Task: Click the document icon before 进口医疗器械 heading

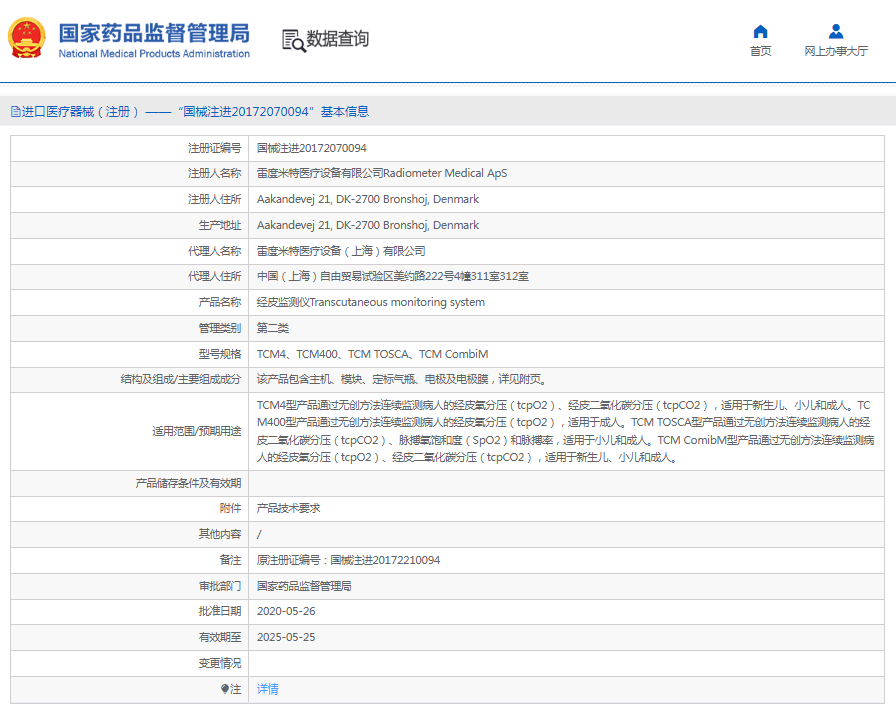Action: pos(16,112)
